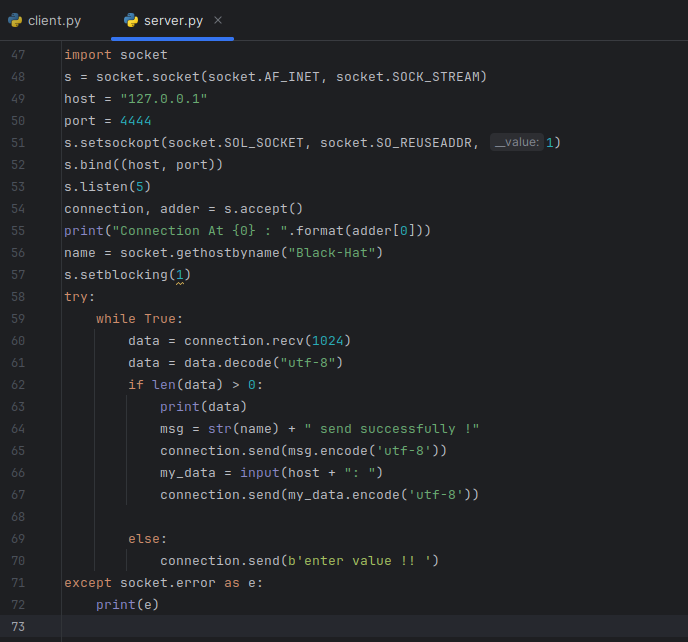Click 'connection.recv(1024)' call
The height and width of the screenshot is (642, 688).
coord(267,341)
